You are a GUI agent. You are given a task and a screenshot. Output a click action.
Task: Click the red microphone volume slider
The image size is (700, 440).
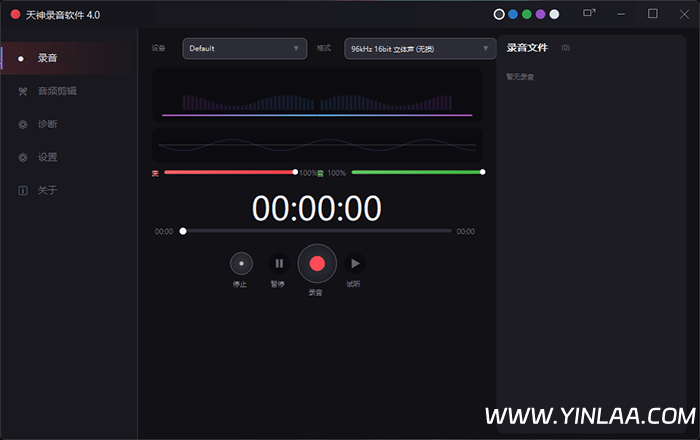point(230,172)
